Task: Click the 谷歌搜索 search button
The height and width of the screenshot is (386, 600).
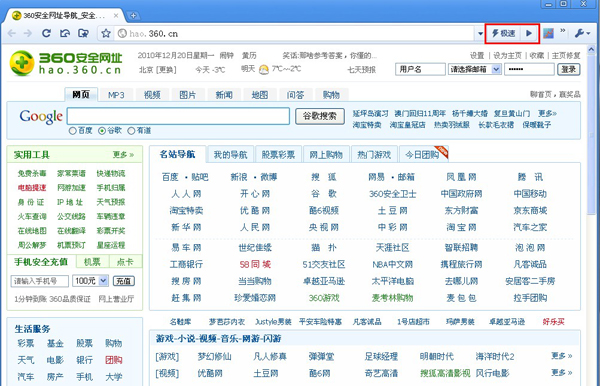Action: [x=320, y=116]
